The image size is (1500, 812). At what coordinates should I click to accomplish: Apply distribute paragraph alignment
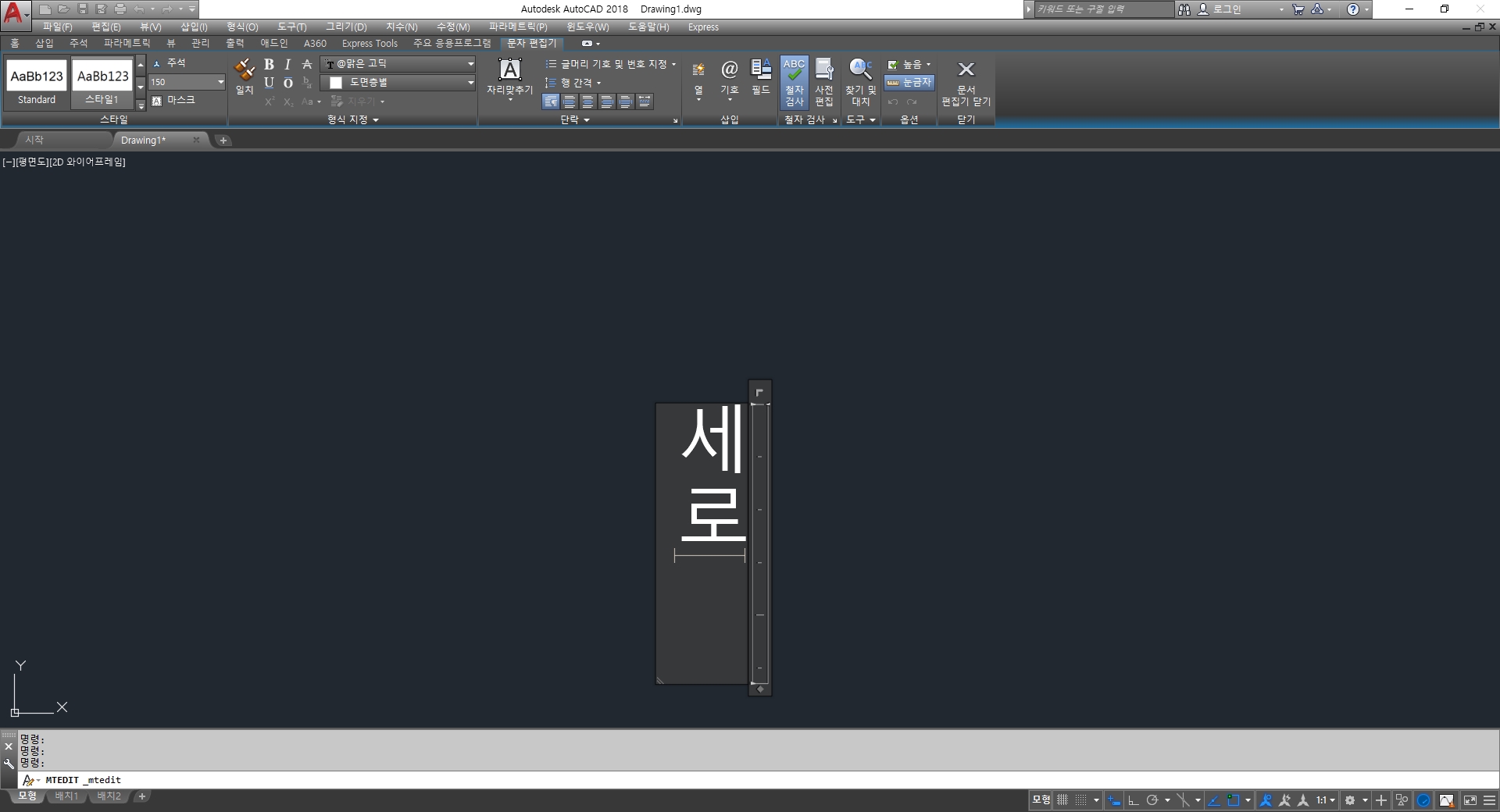click(x=645, y=101)
